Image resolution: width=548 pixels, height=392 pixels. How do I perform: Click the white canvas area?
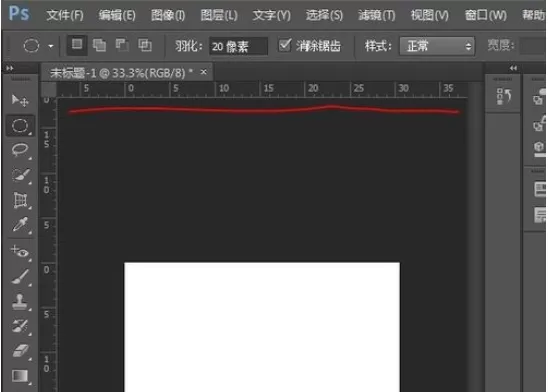click(x=262, y=327)
